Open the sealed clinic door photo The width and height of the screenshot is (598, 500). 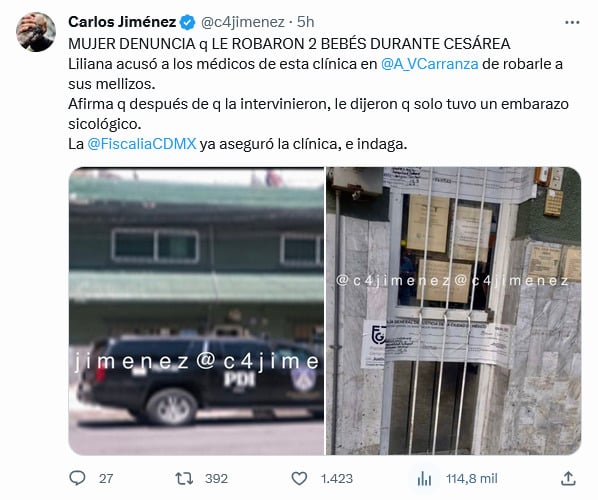coord(453,311)
